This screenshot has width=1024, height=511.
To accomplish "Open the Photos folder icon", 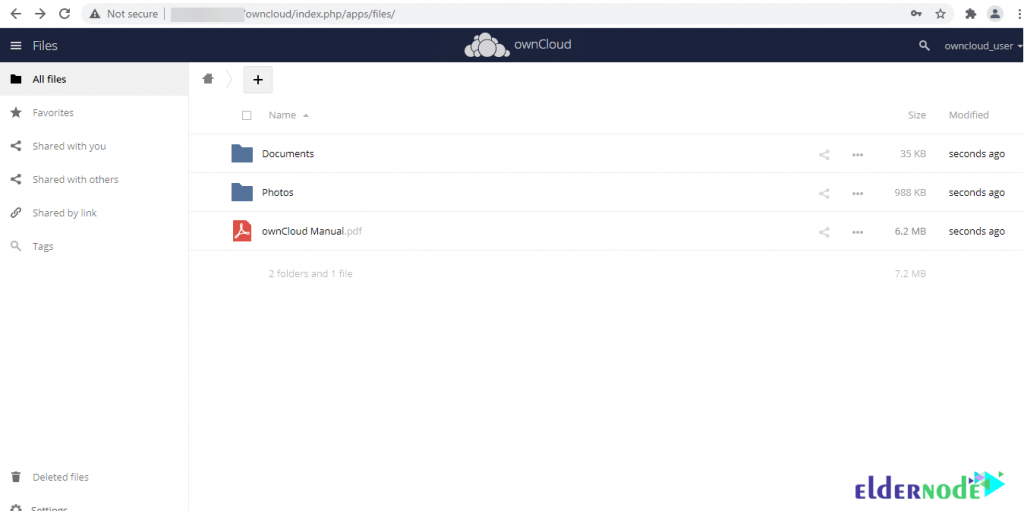I will [x=242, y=192].
